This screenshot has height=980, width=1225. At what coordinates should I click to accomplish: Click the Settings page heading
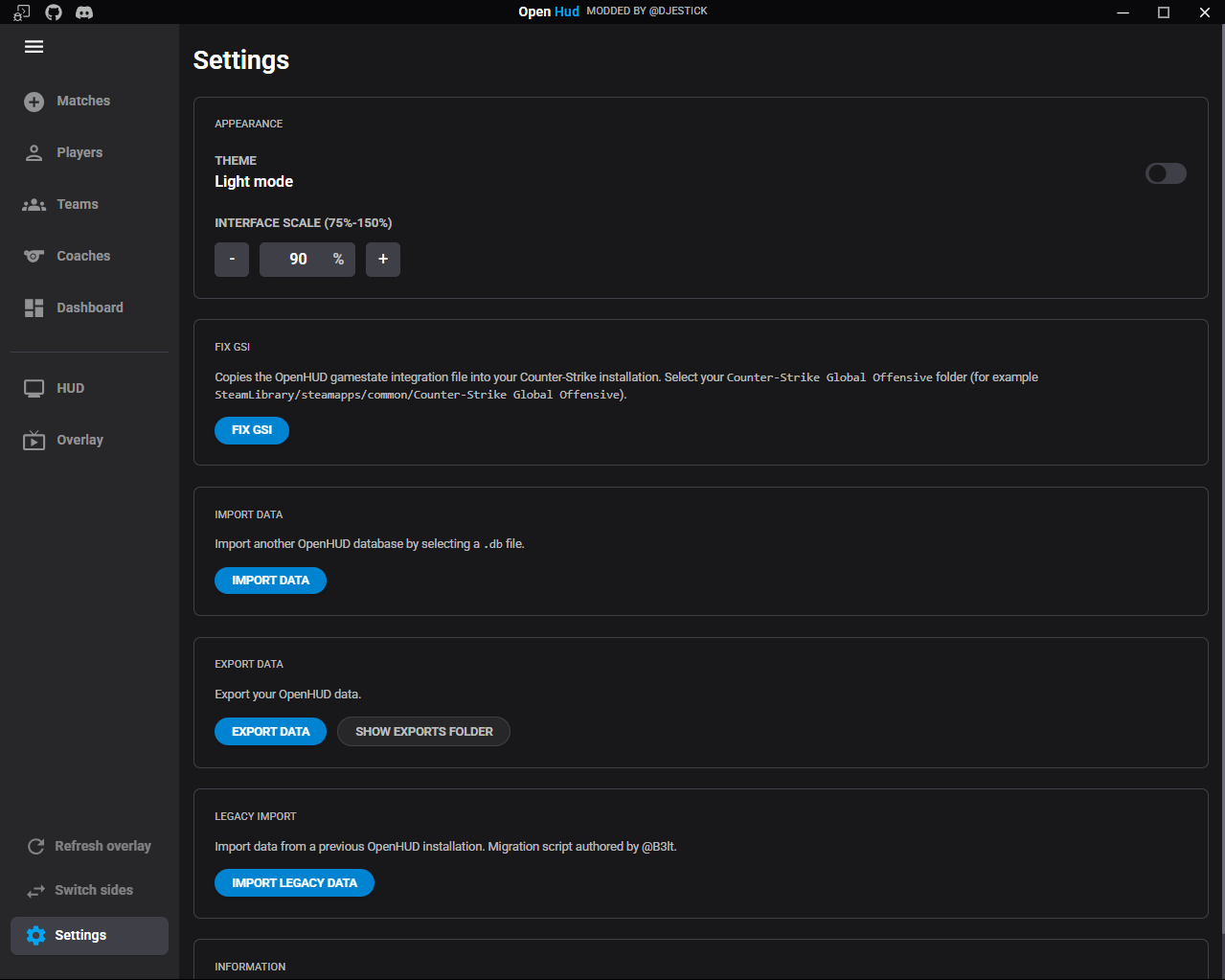241,60
